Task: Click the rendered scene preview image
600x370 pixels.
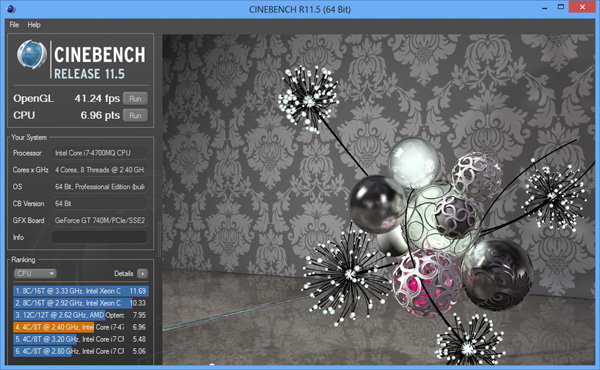Action: [378, 199]
